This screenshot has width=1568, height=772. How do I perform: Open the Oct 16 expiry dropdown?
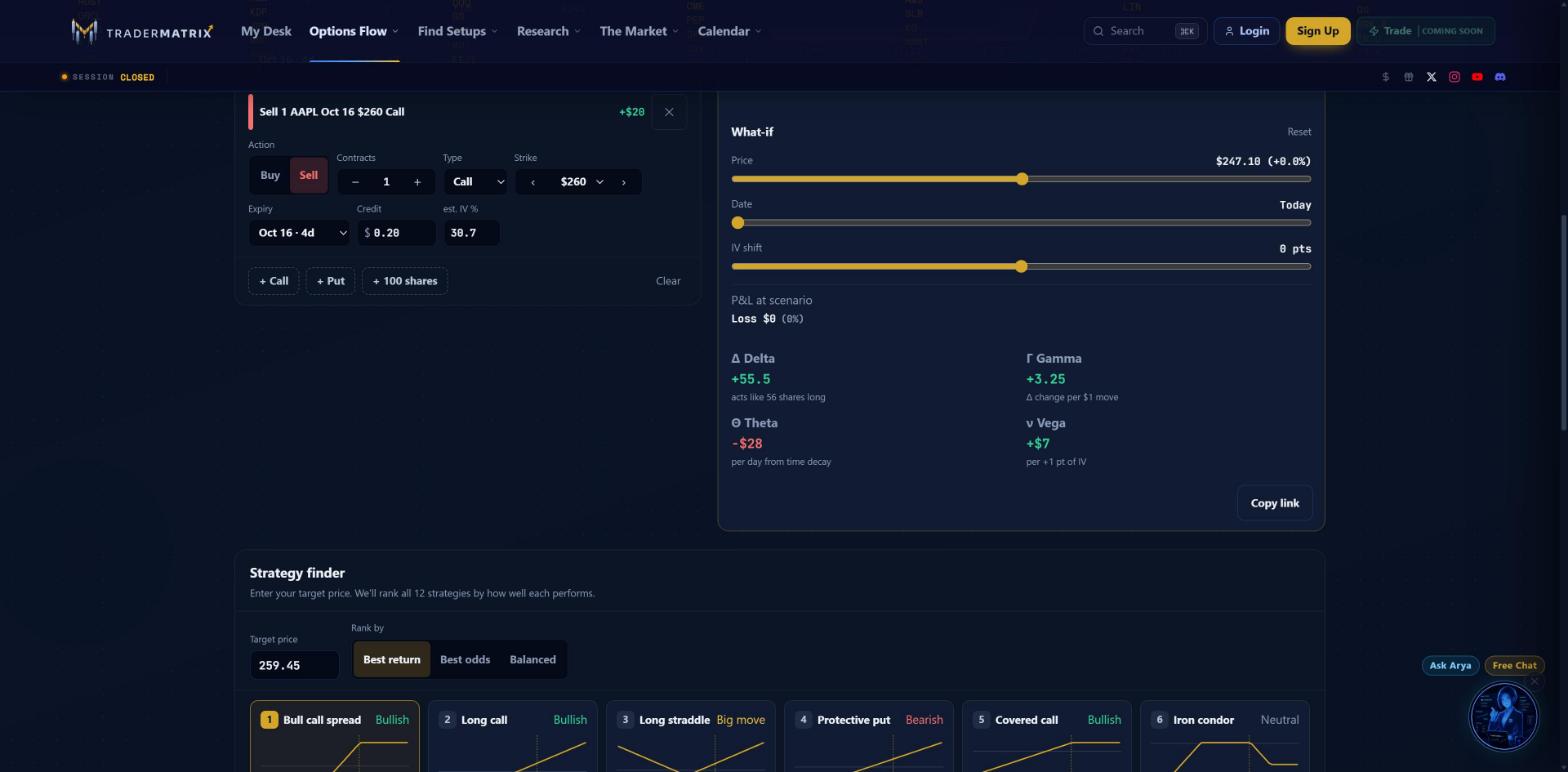(x=299, y=233)
